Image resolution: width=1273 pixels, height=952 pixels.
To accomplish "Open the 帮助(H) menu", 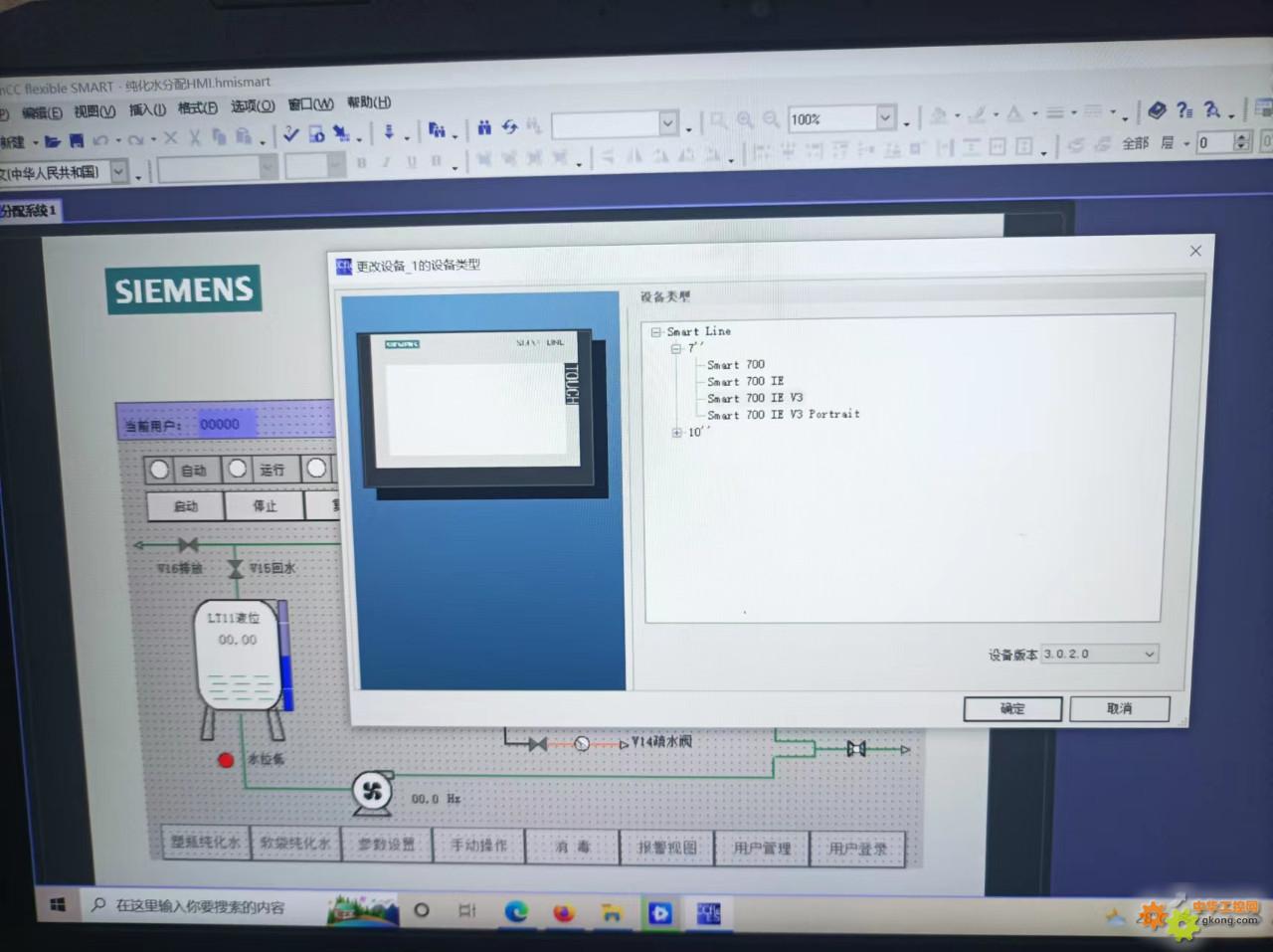I will (x=368, y=102).
